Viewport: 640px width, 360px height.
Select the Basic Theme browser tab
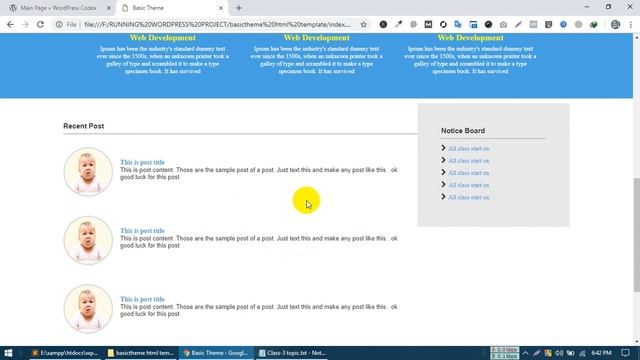click(x=171, y=8)
